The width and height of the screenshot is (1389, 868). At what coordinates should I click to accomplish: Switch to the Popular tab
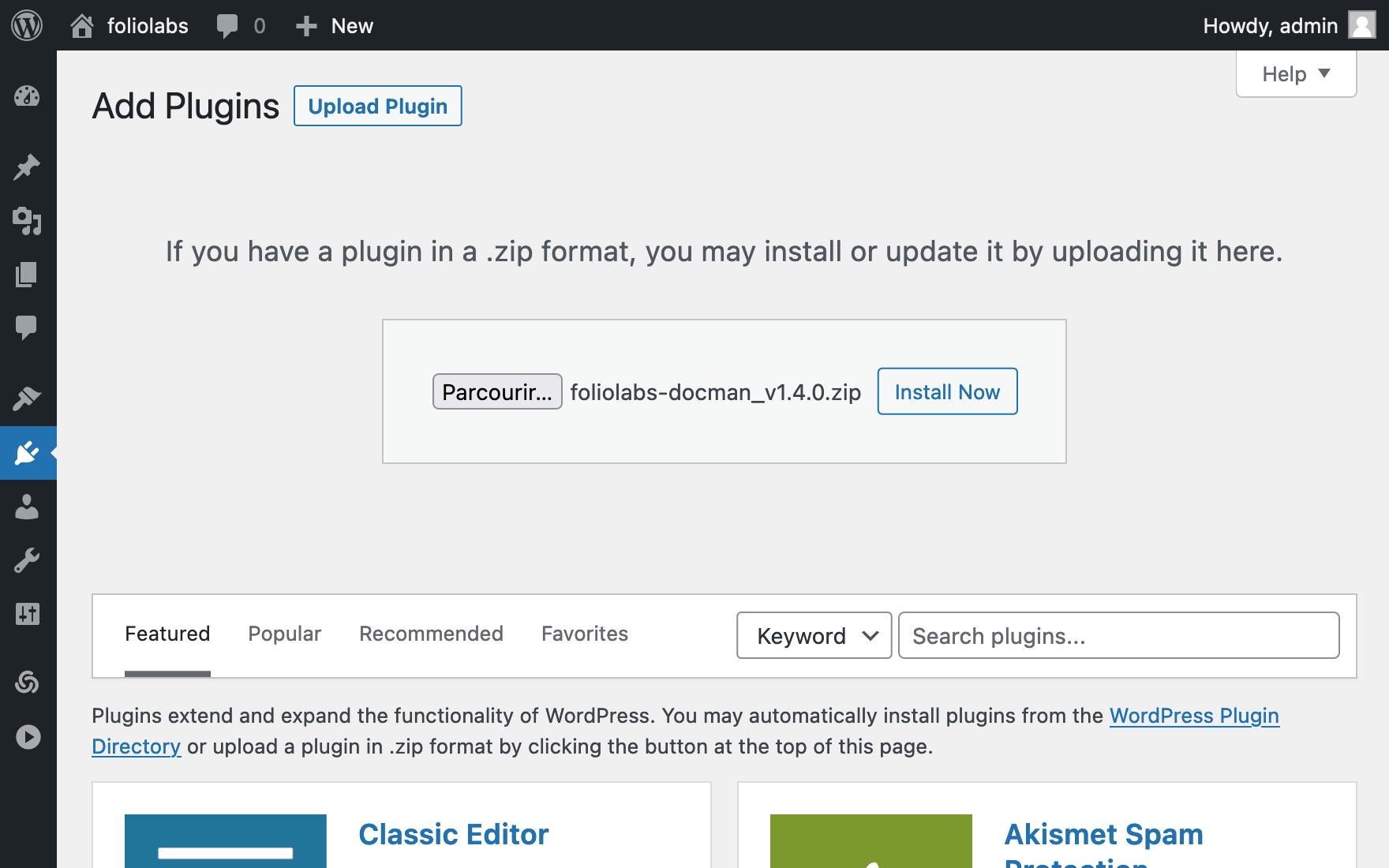coord(285,634)
